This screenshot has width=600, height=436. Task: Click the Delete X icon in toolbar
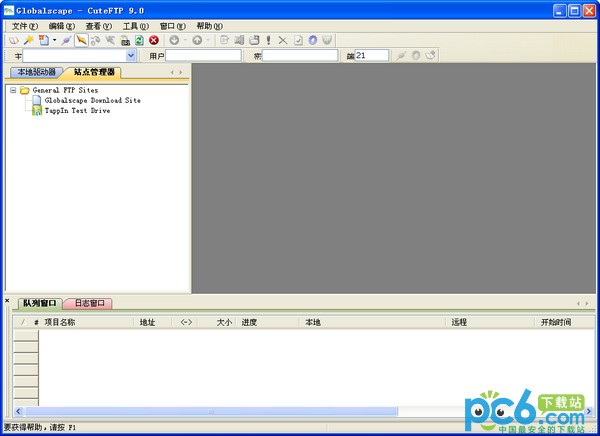click(x=283, y=40)
